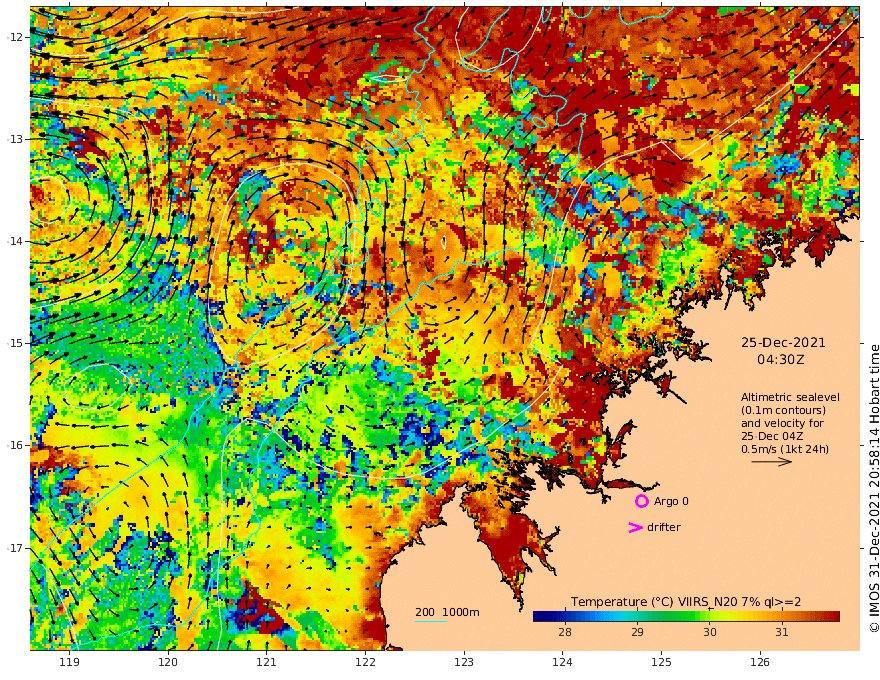Click longitude axis label 120

pos(168,662)
